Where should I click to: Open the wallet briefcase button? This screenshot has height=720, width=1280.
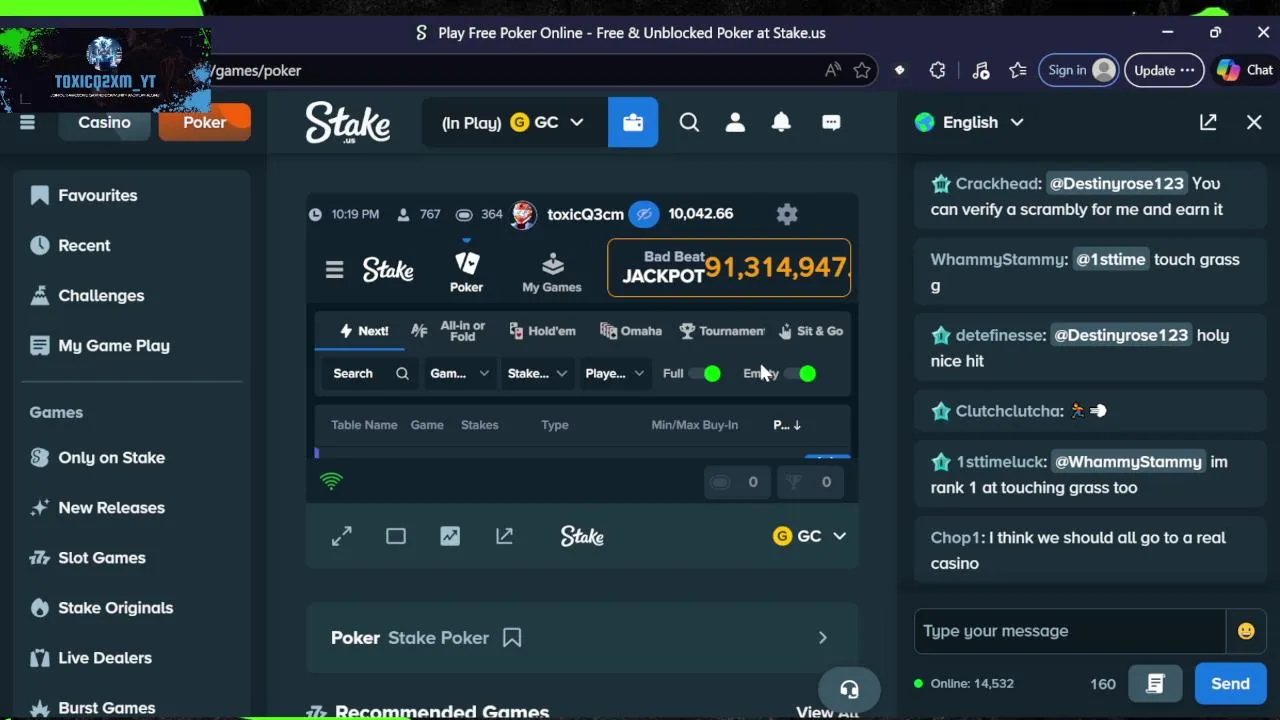(633, 122)
